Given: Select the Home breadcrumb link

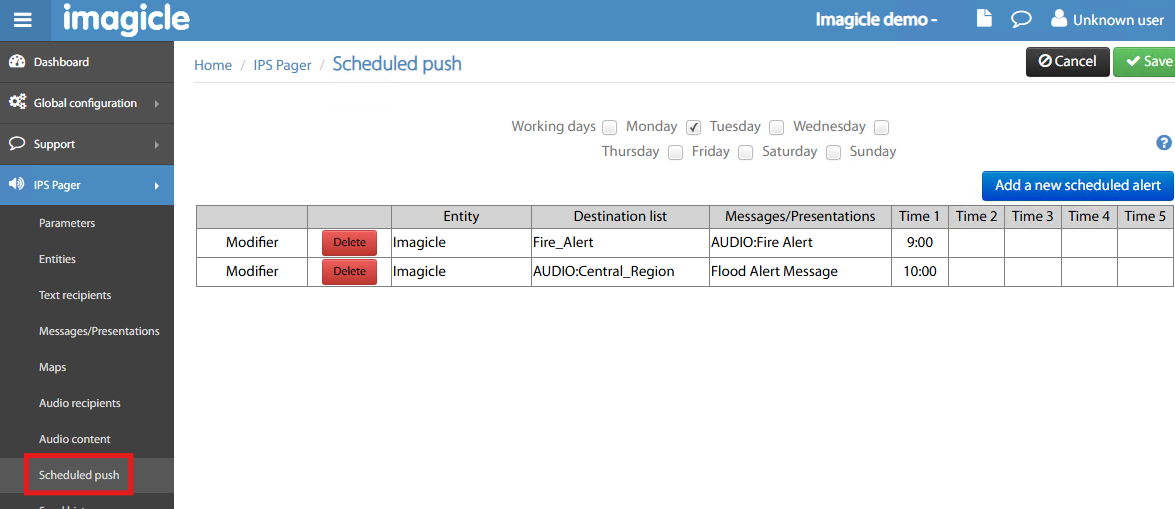Looking at the screenshot, I should pos(213,65).
